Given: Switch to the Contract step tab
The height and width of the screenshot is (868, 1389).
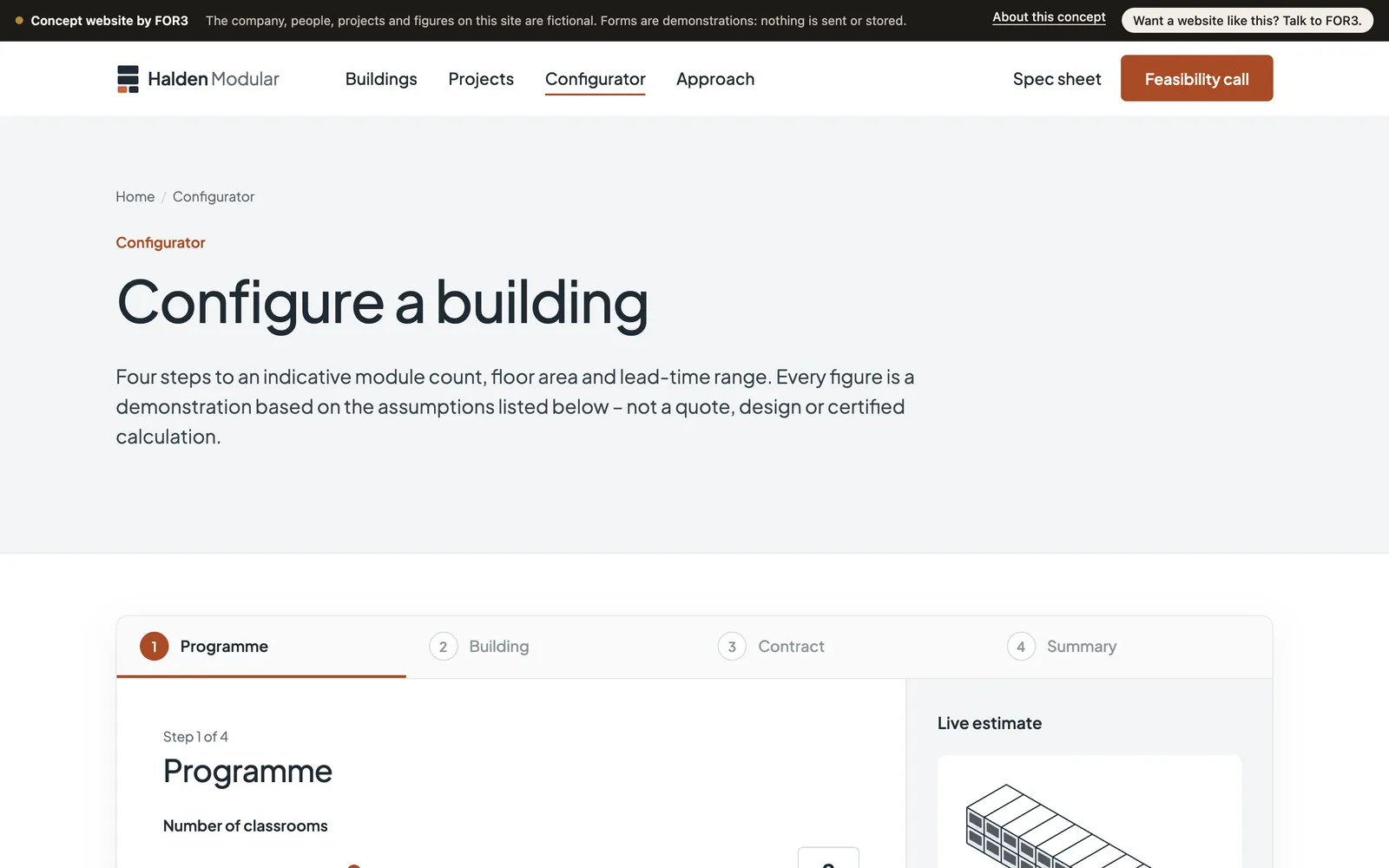Looking at the screenshot, I should (x=839, y=647).
